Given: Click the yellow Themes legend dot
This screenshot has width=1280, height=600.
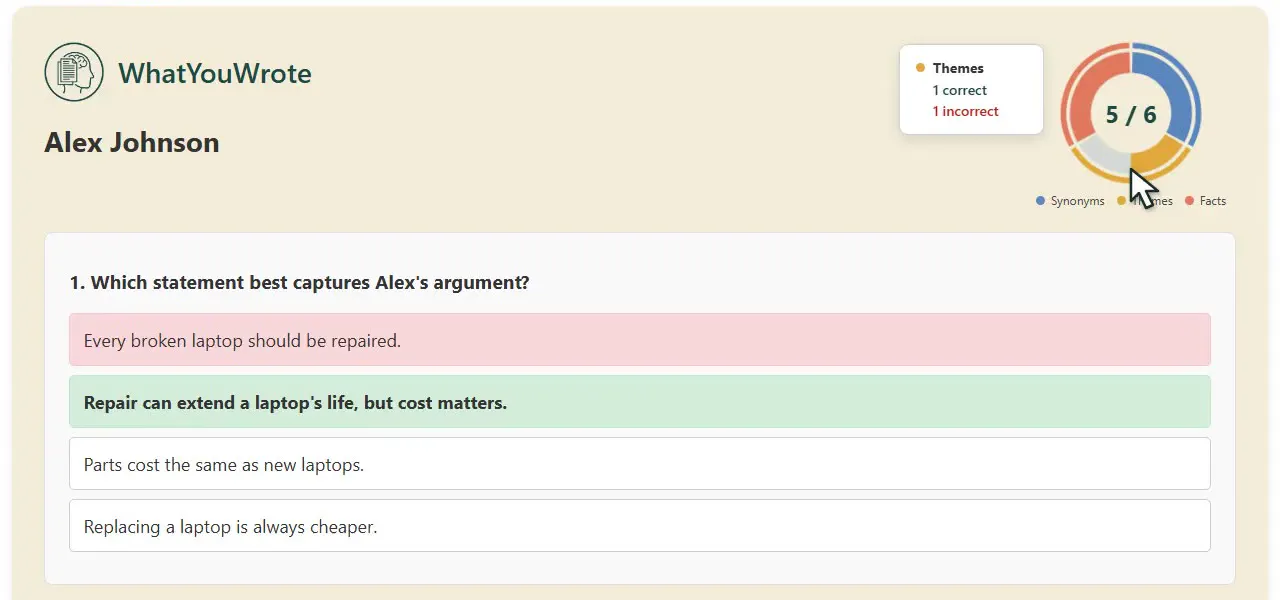Looking at the screenshot, I should tap(1122, 201).
